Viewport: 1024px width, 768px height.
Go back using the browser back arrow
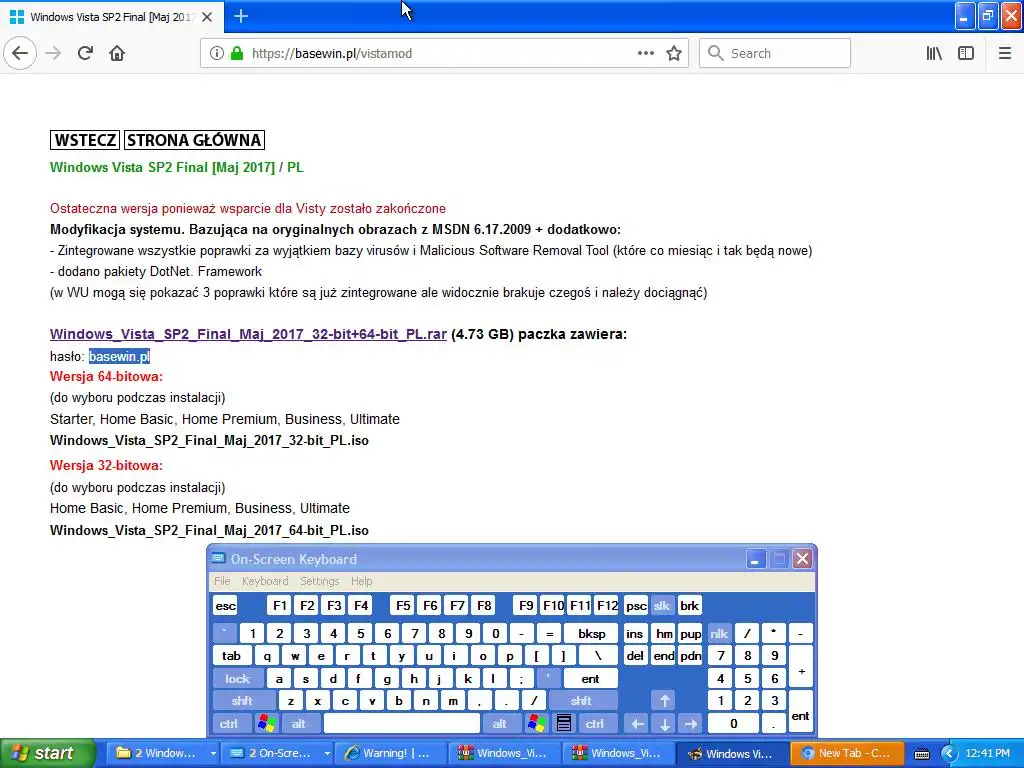(20, 53)
